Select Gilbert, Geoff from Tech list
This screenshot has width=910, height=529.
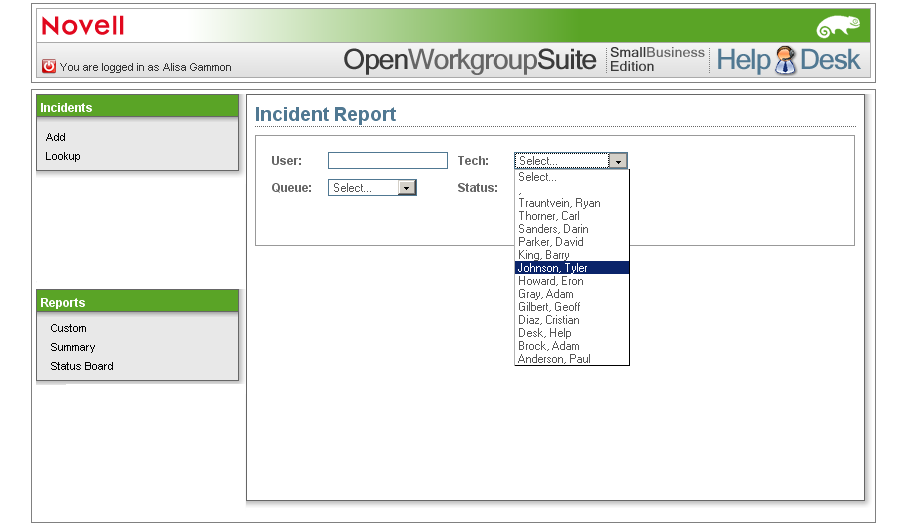[x=572, y=307]
